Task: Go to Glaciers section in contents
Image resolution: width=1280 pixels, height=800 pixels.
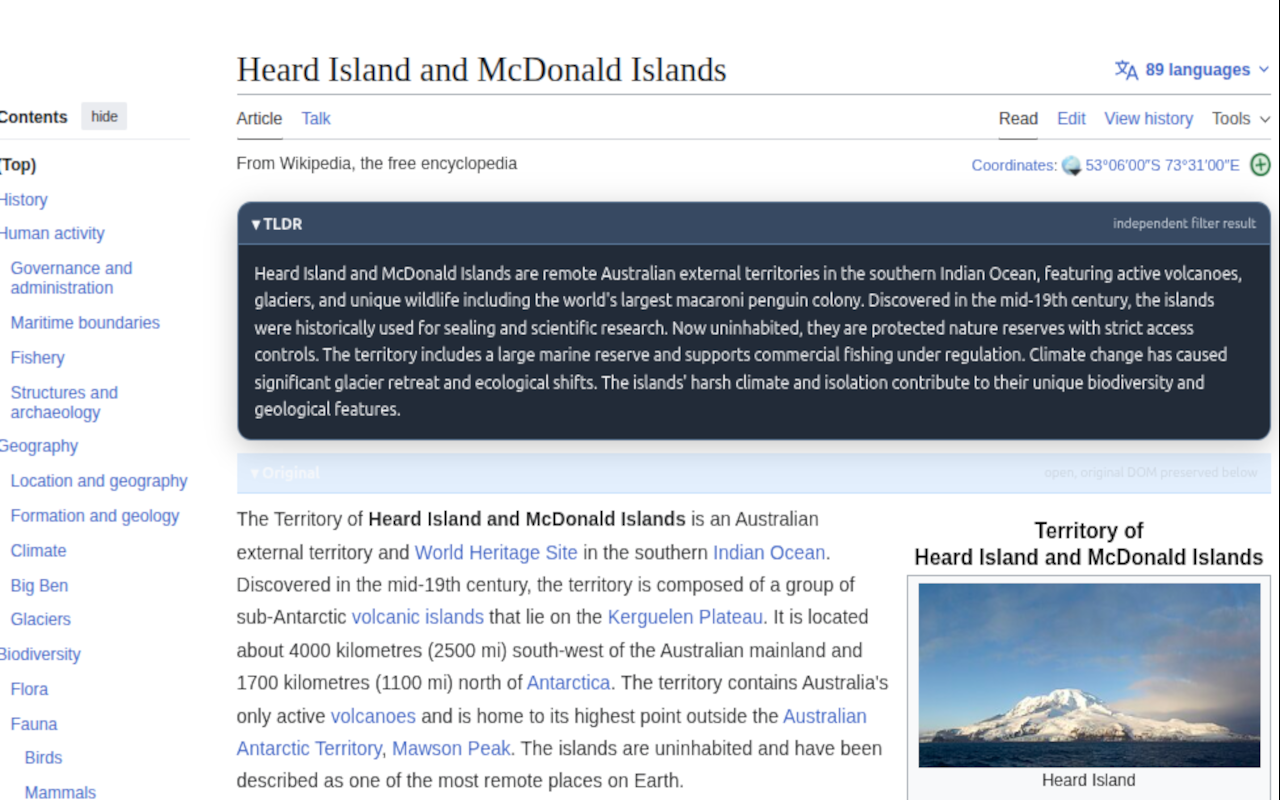Action: pos(41,619)
